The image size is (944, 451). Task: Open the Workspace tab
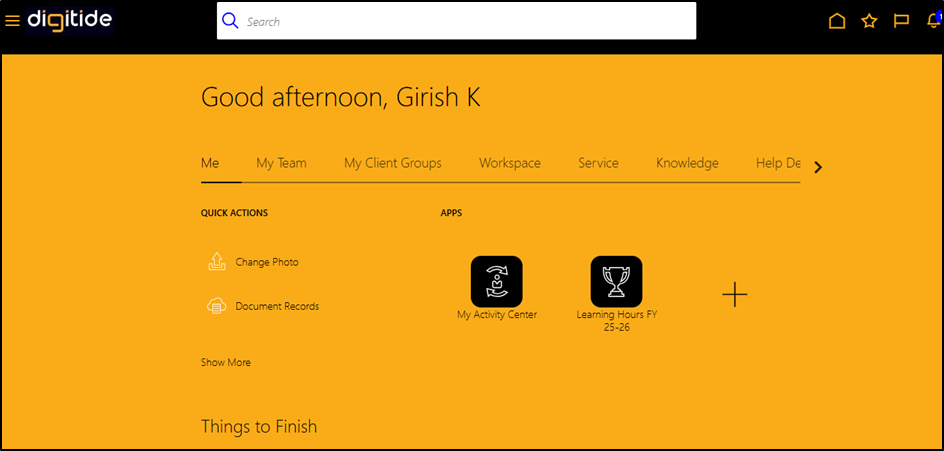509,163
